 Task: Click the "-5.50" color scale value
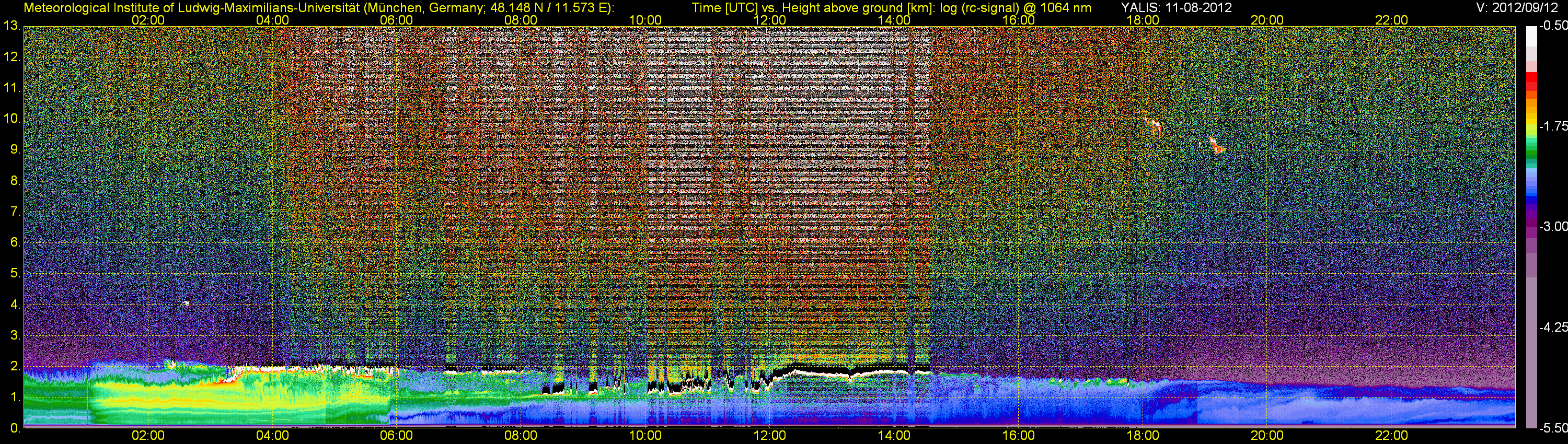1553,428
